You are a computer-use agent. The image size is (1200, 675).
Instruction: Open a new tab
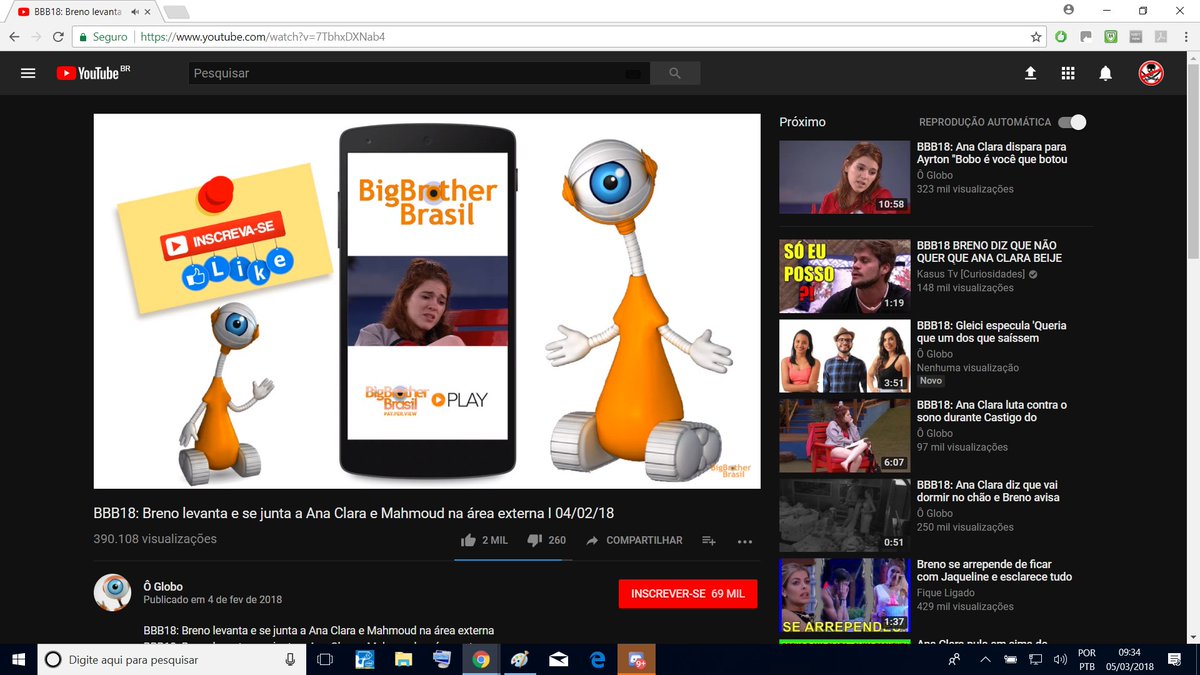176,12
